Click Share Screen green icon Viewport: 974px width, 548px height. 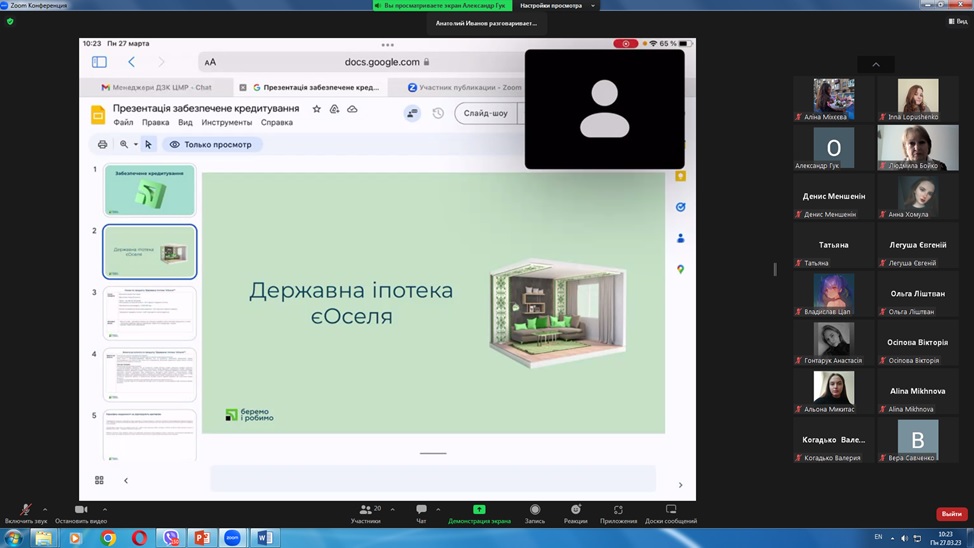click(479, 509)
